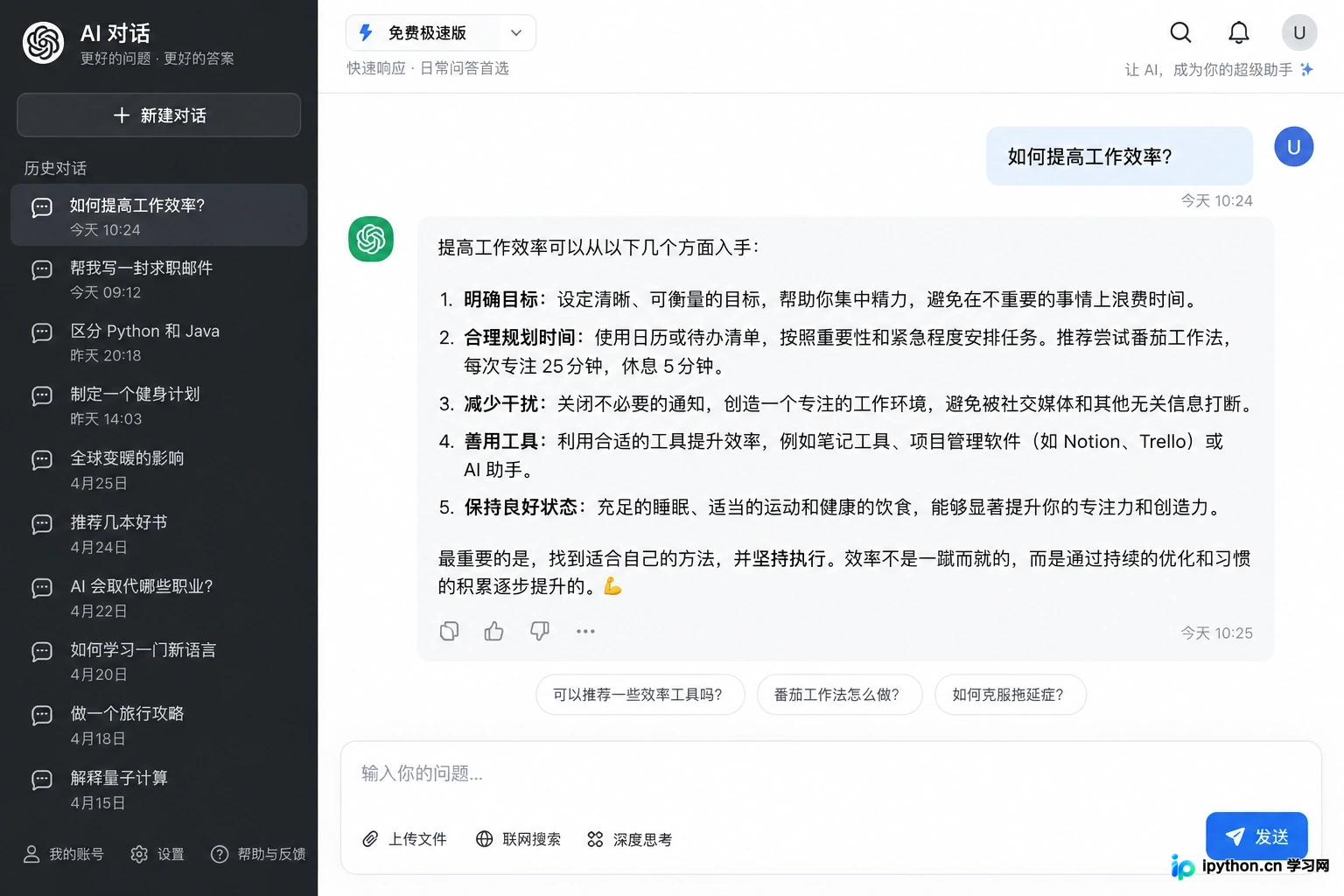Dislike the response with thumbs-down icon
Screen dimensions: 1344x896
[x=540, y=631]
